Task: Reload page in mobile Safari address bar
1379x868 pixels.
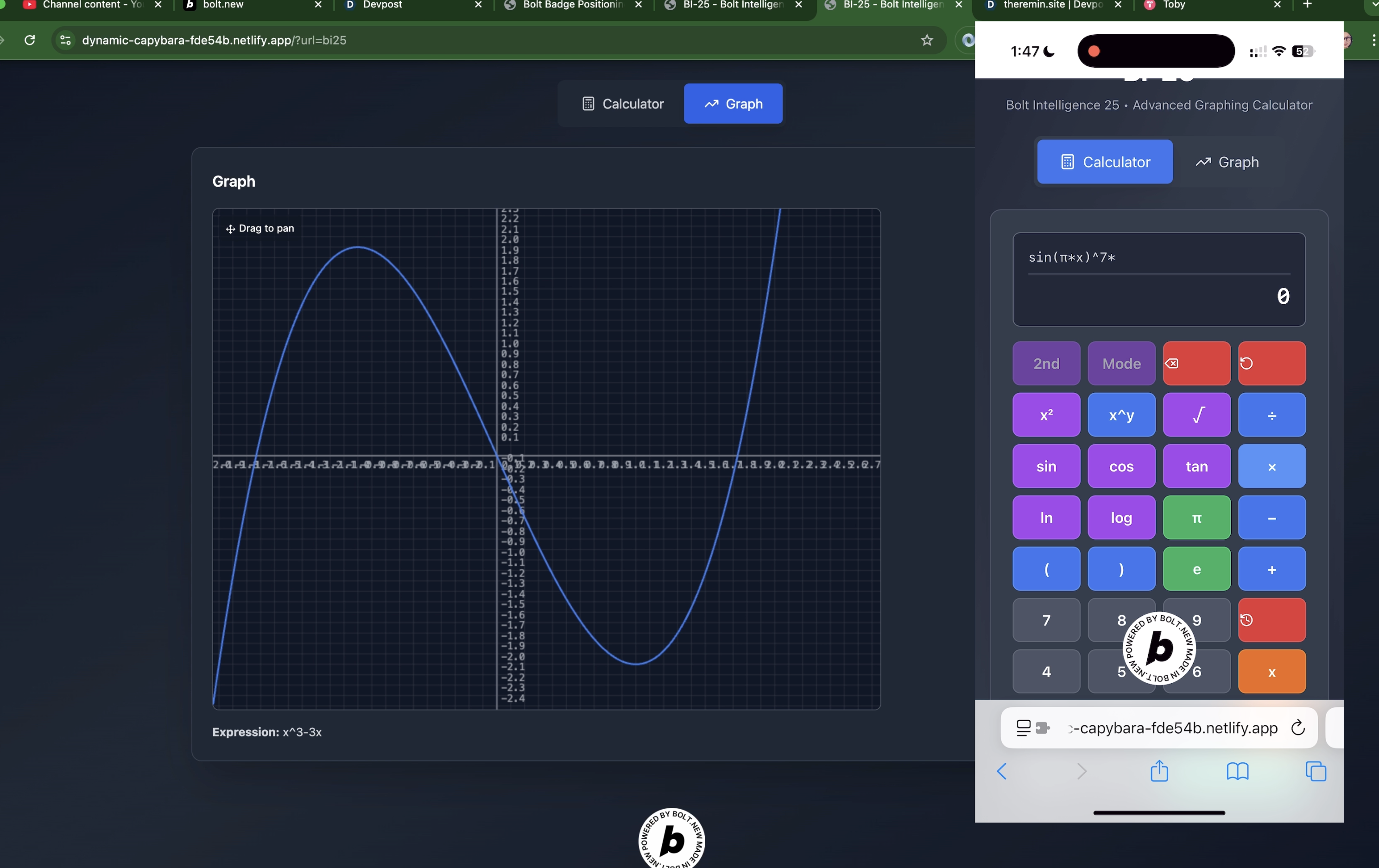Action: tap(1298, 728)
